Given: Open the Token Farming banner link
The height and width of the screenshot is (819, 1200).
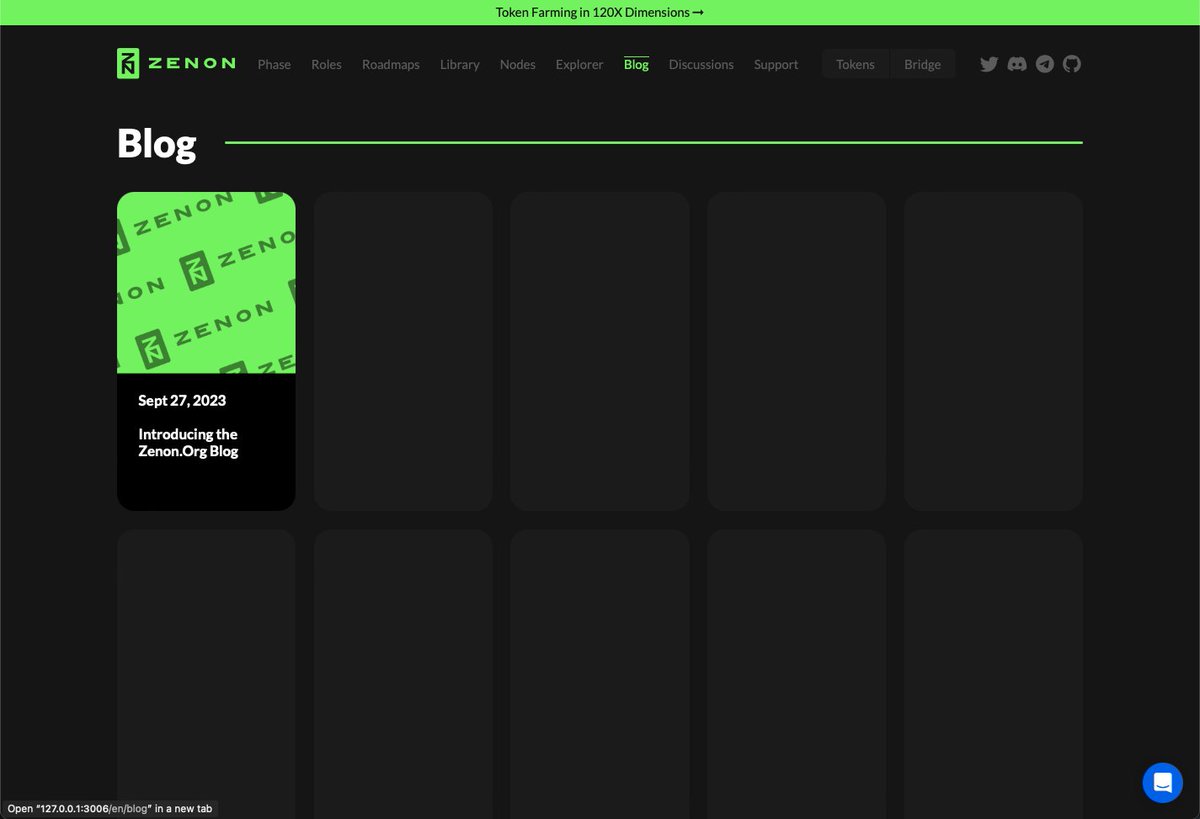Looking at the screenshot, I should [600, 12].
